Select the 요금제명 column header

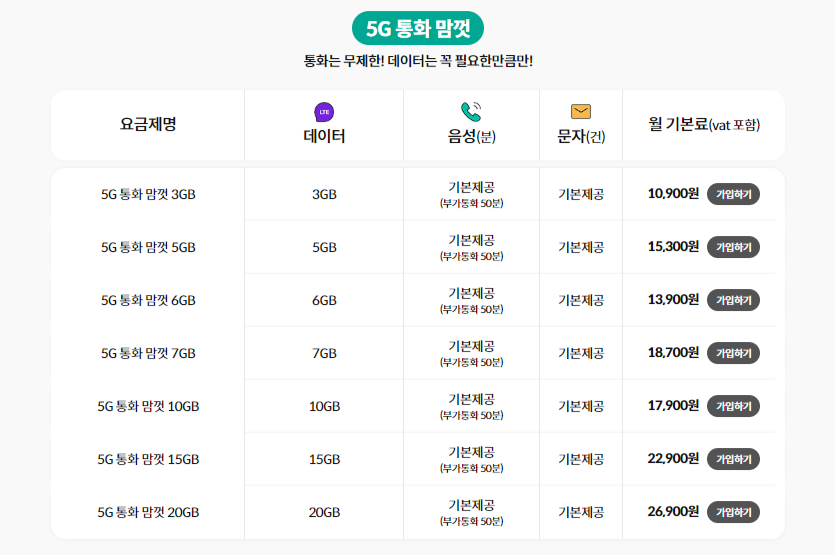148,125
